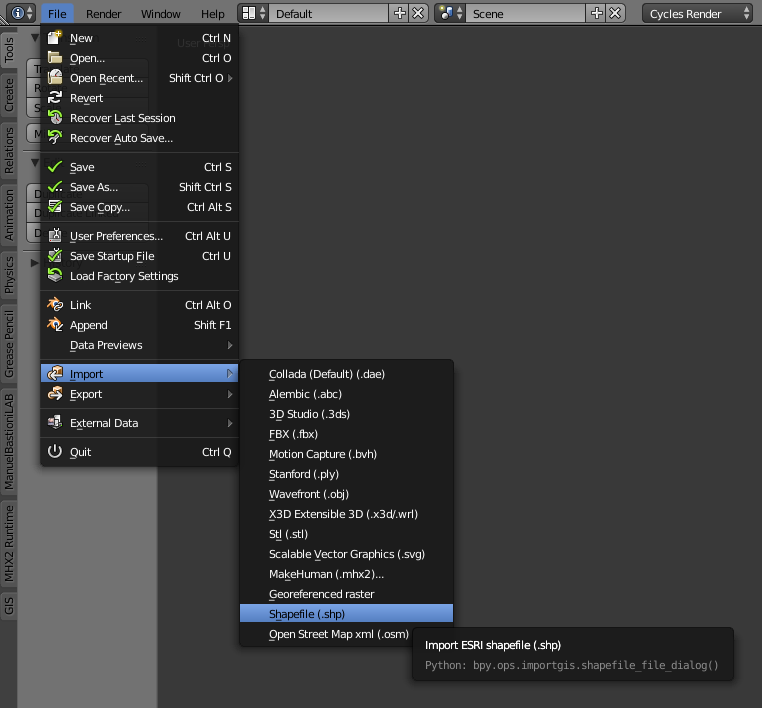Click the Link Blender icon
Viewport: 762px width, 708px height.
pyautogui.click(x=55, y=305)
